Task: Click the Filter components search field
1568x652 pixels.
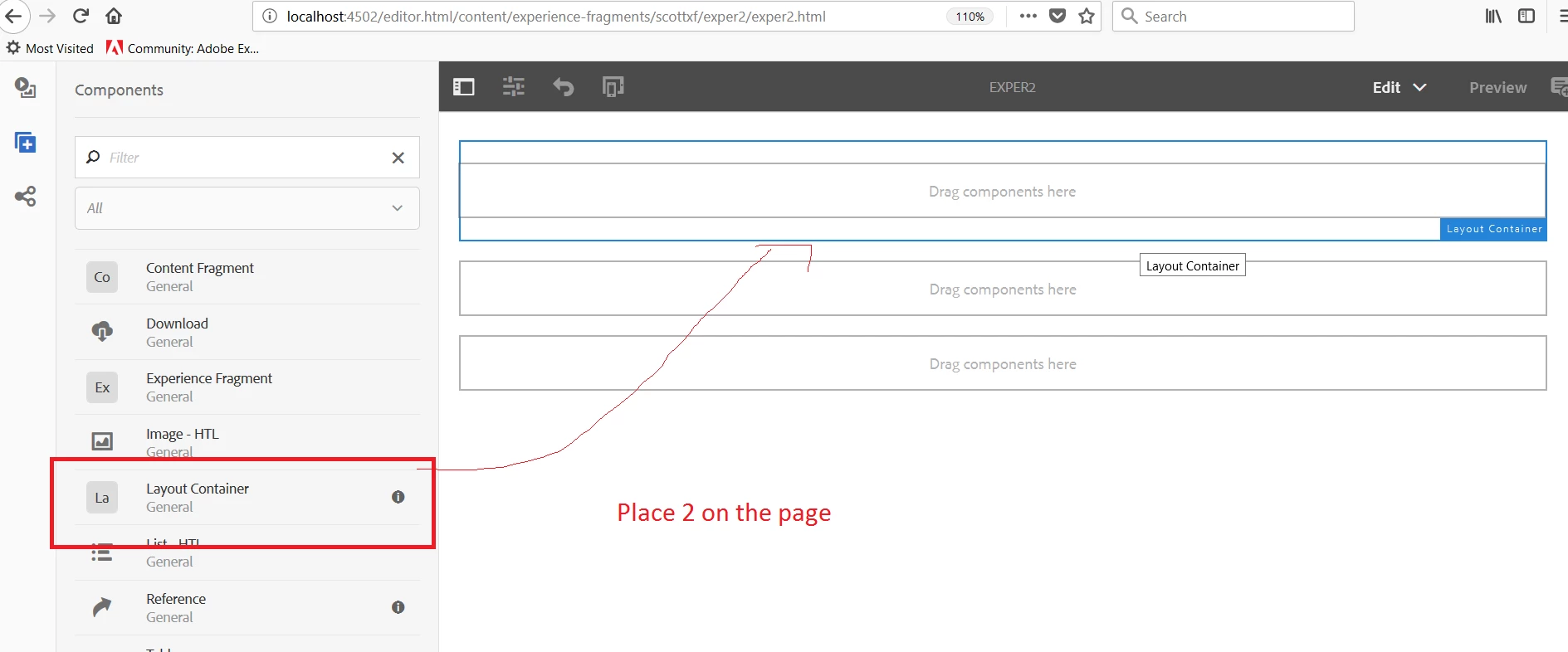Action: pyautogui.click(x=247, y=158)
